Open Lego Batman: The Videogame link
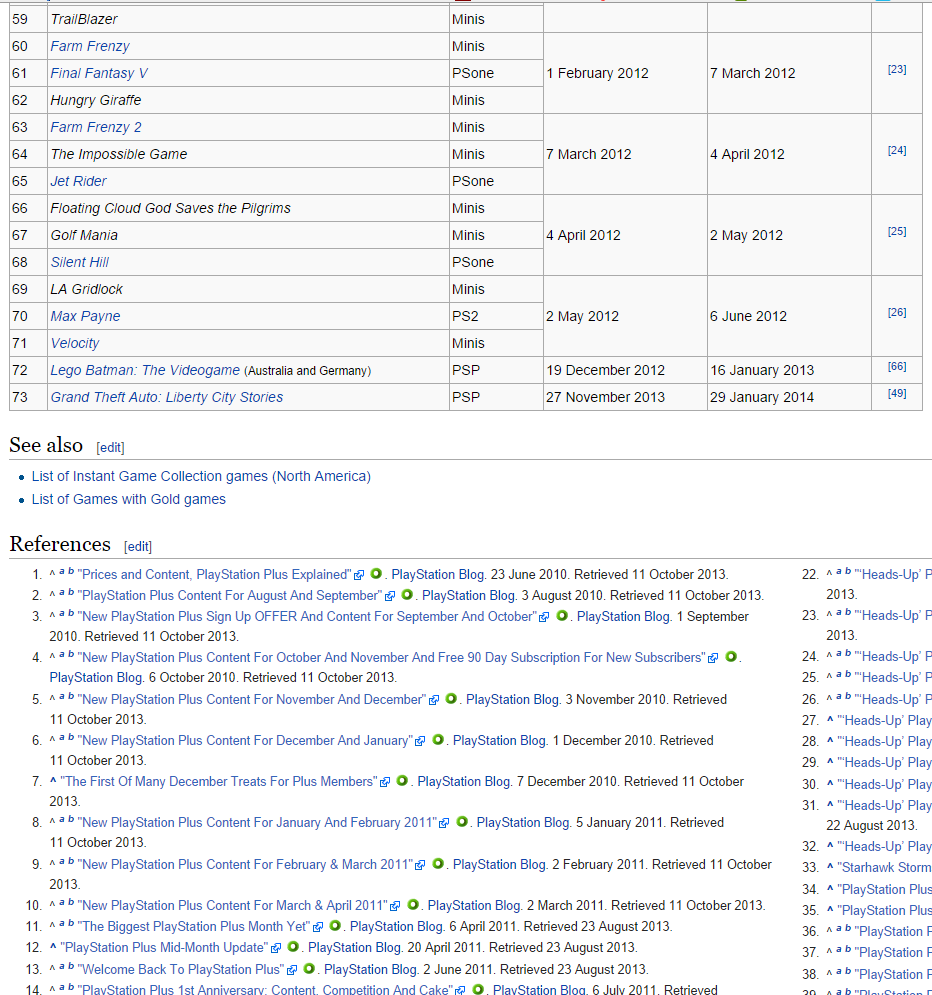The image size is (932, 995). coord(145,371)
